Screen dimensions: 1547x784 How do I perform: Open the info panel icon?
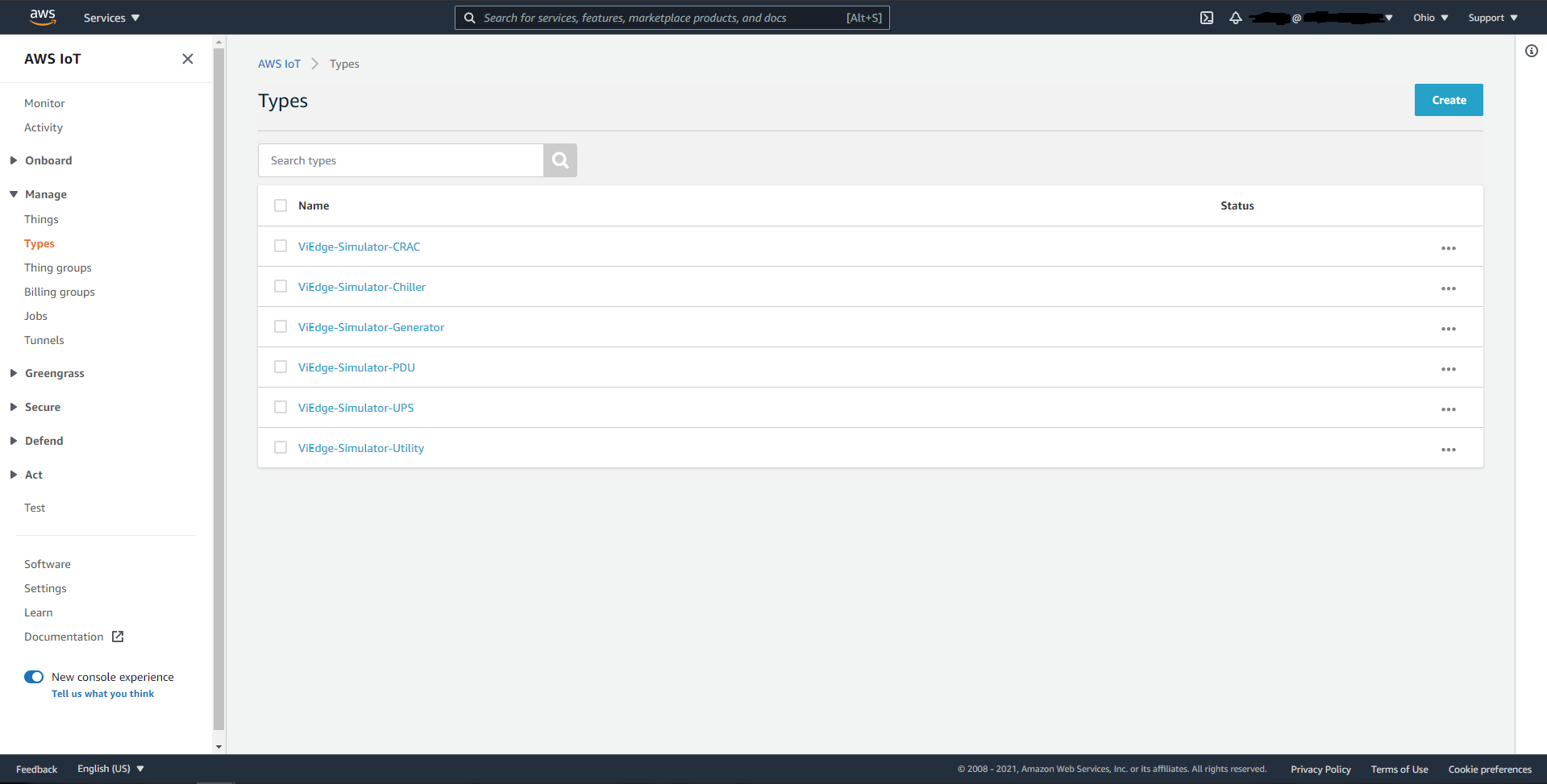tap(1532, 51)
